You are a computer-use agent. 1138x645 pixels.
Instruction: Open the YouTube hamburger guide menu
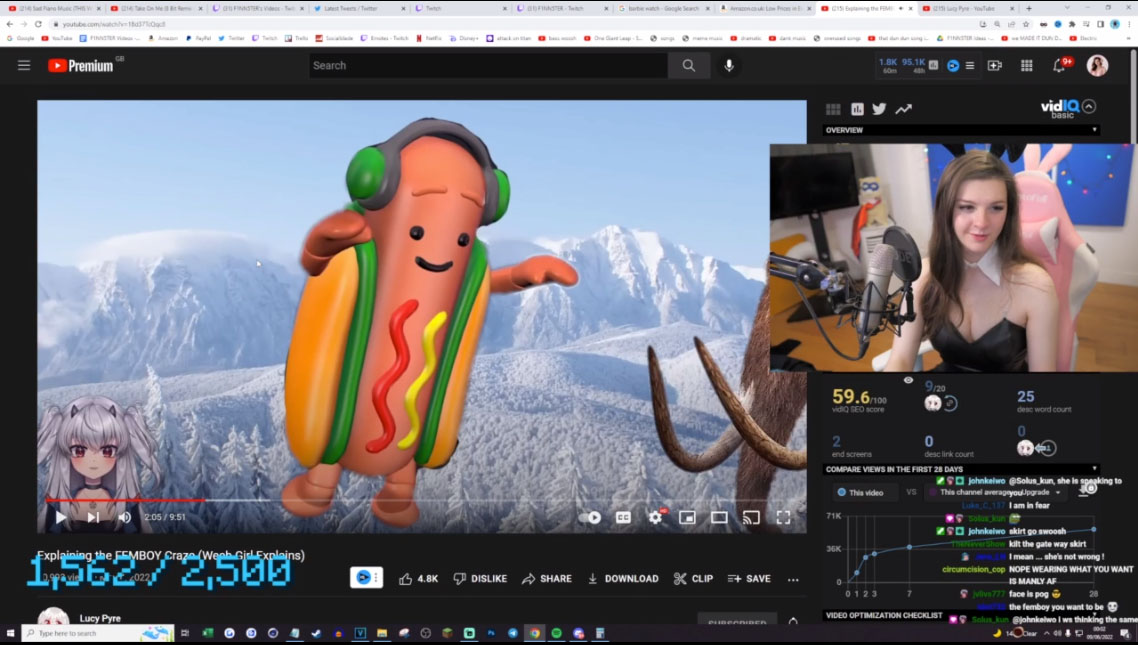24,65
